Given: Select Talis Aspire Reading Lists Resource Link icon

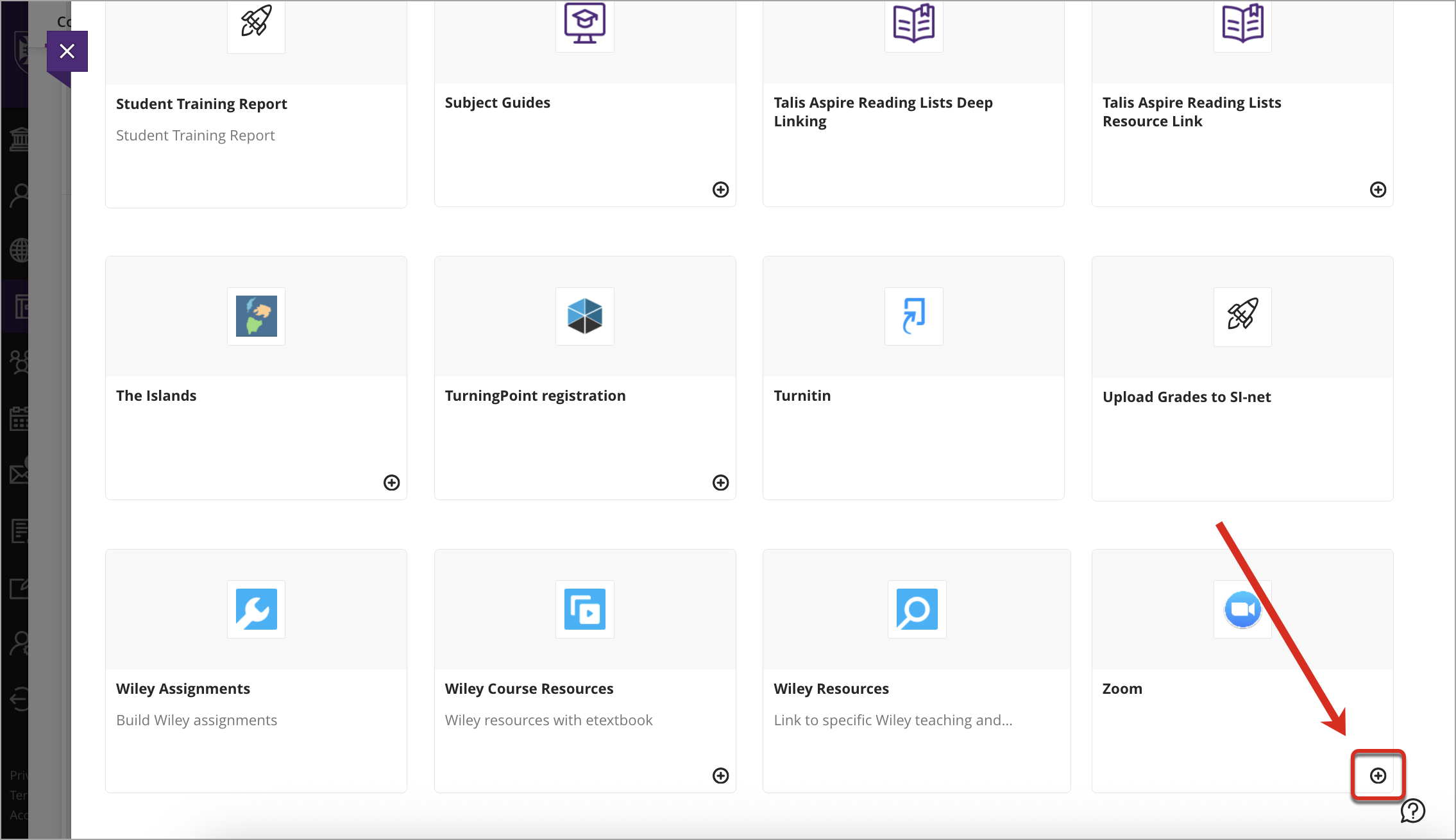Looking at the screenshot, I should coord(1242,23).
